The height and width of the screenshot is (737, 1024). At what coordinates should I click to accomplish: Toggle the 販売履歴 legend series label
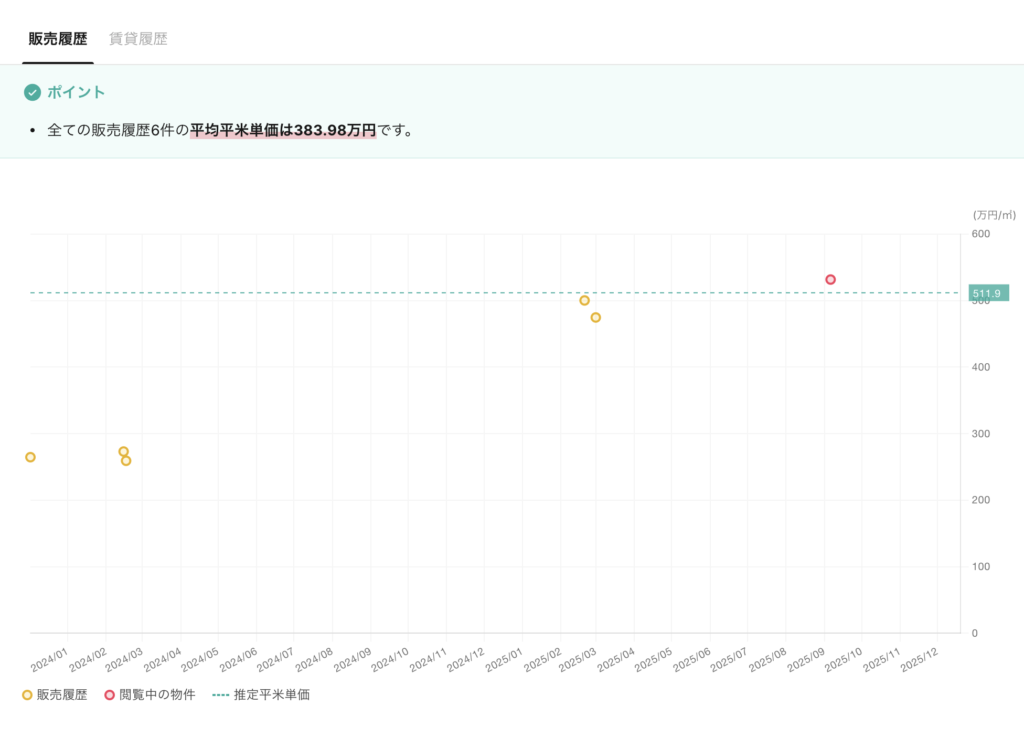(62, 694)
